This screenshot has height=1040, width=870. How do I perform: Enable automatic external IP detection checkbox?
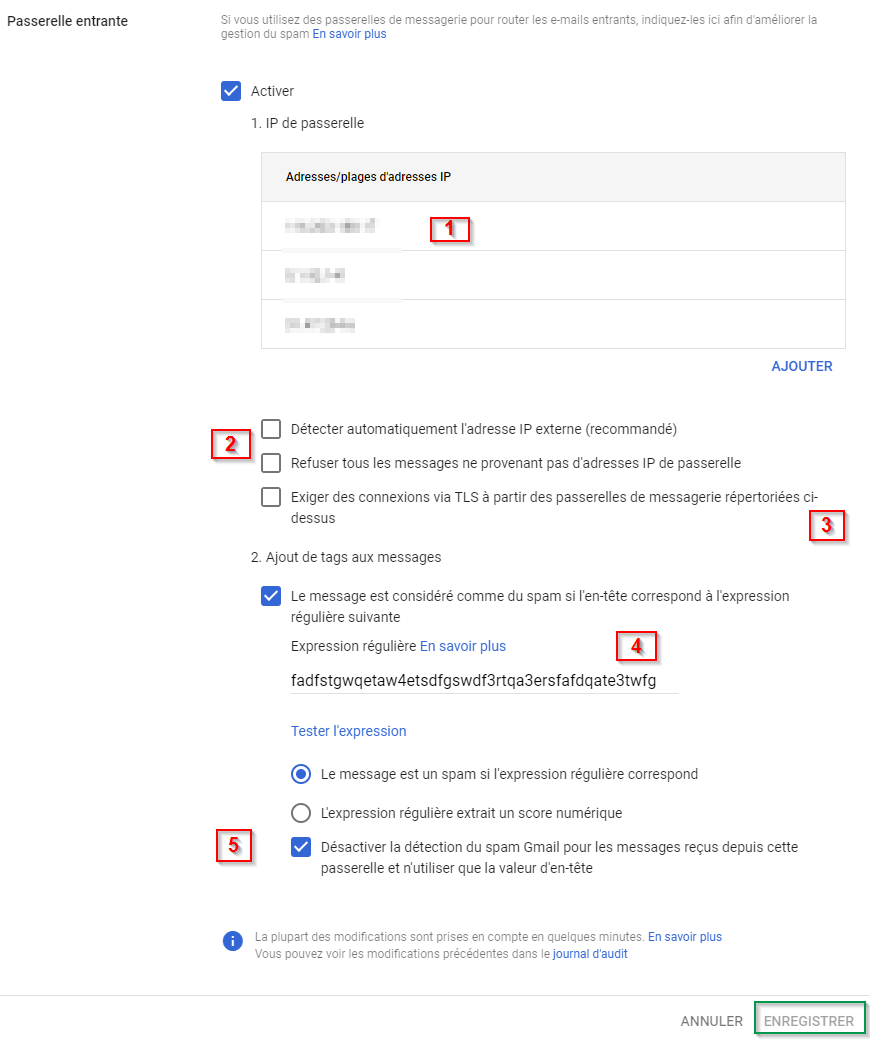click(271, 429)
